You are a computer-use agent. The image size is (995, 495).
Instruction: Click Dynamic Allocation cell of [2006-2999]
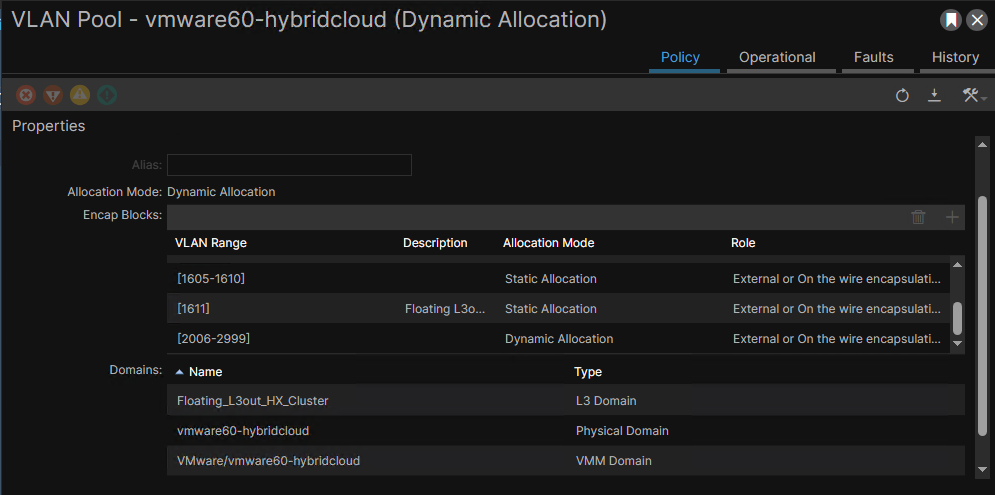click(x=559, y=339)
